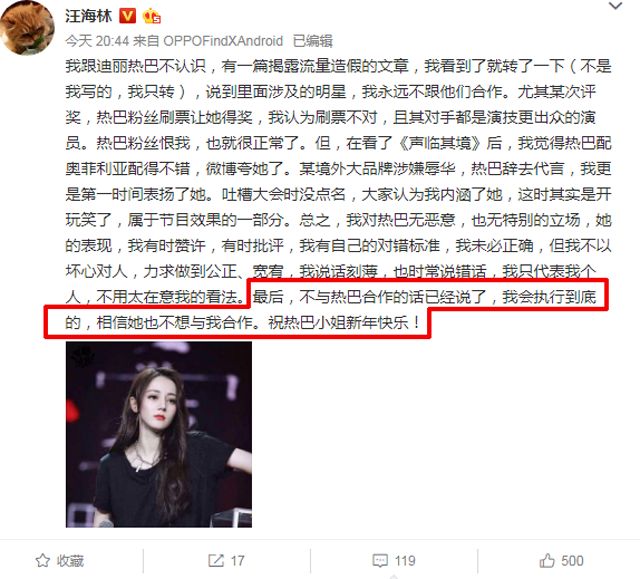Open the post options chevron menu
The image size is (640, 579).
pos(616,6)
